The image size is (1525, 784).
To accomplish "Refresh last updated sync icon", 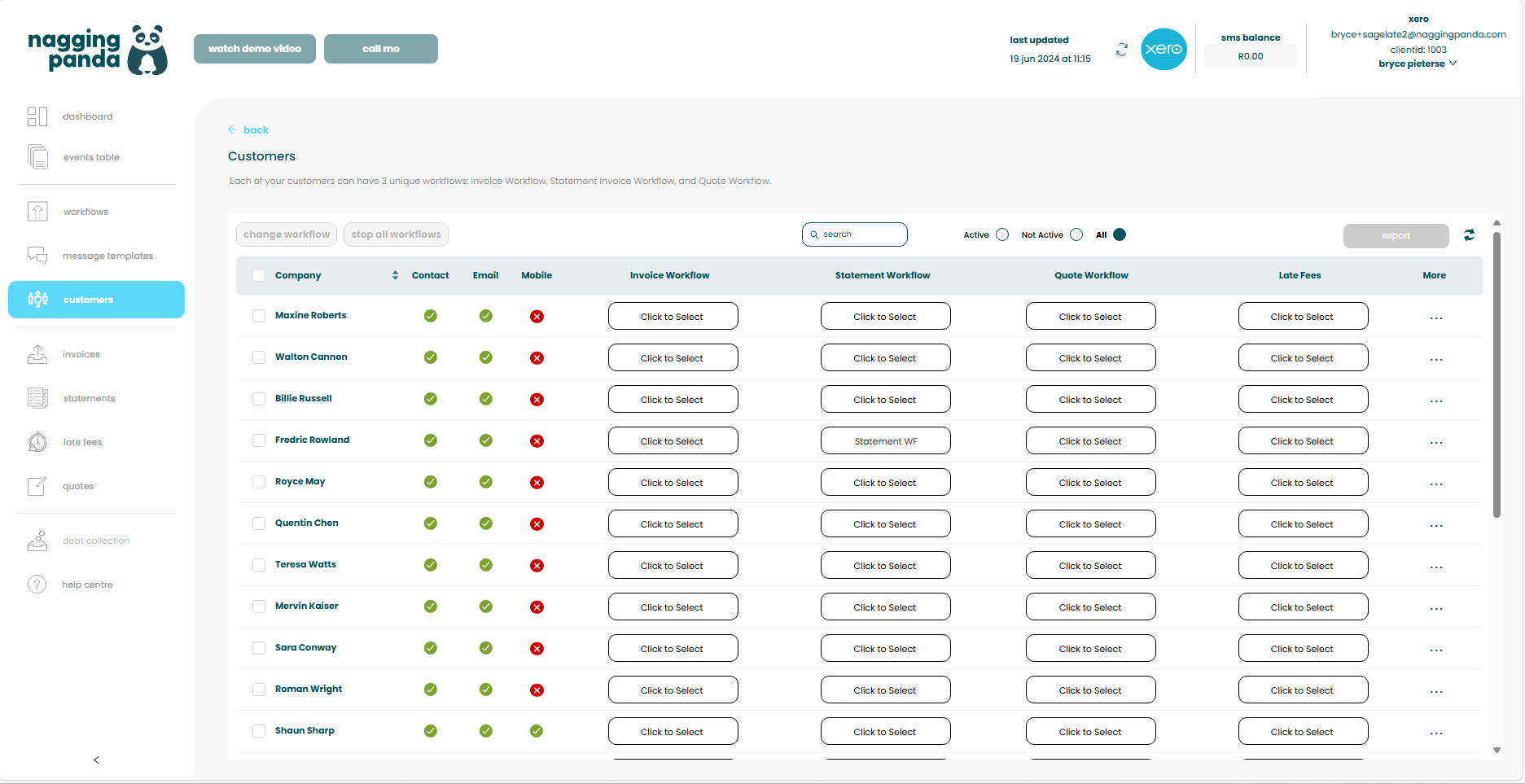I will pyautogui.click(x=1122, y=50).
